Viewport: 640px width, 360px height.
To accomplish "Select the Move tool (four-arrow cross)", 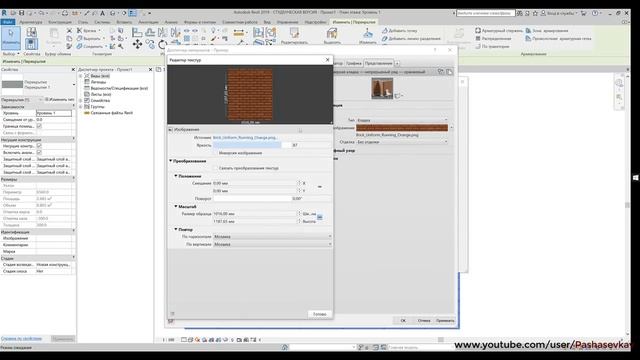I will click(137, 44).
